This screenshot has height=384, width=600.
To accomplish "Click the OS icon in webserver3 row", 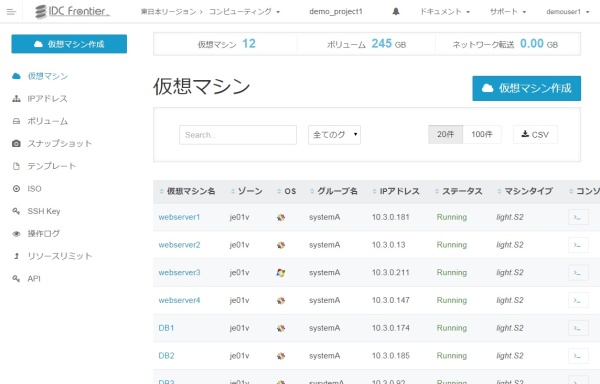I will (x=281, y=273).
